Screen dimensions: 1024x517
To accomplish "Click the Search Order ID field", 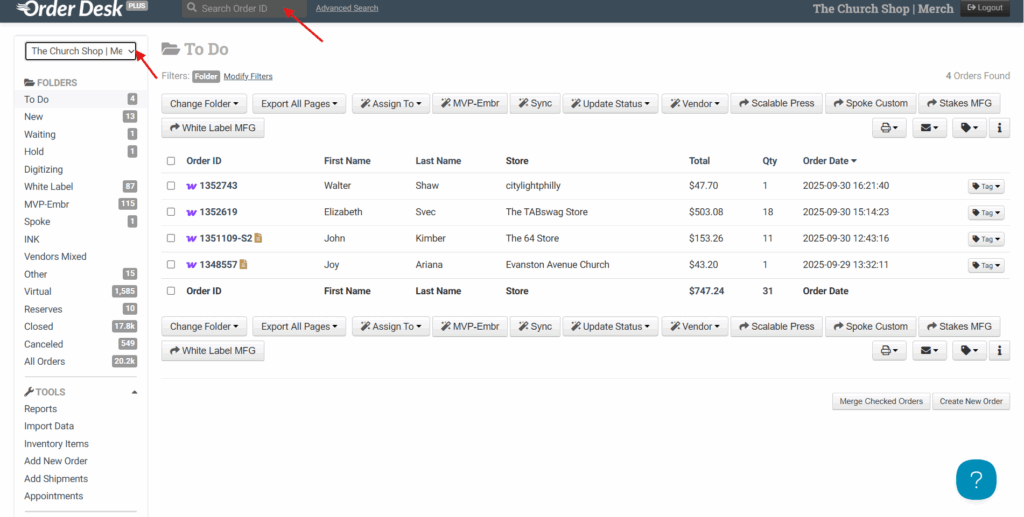I will coord(244,8).
